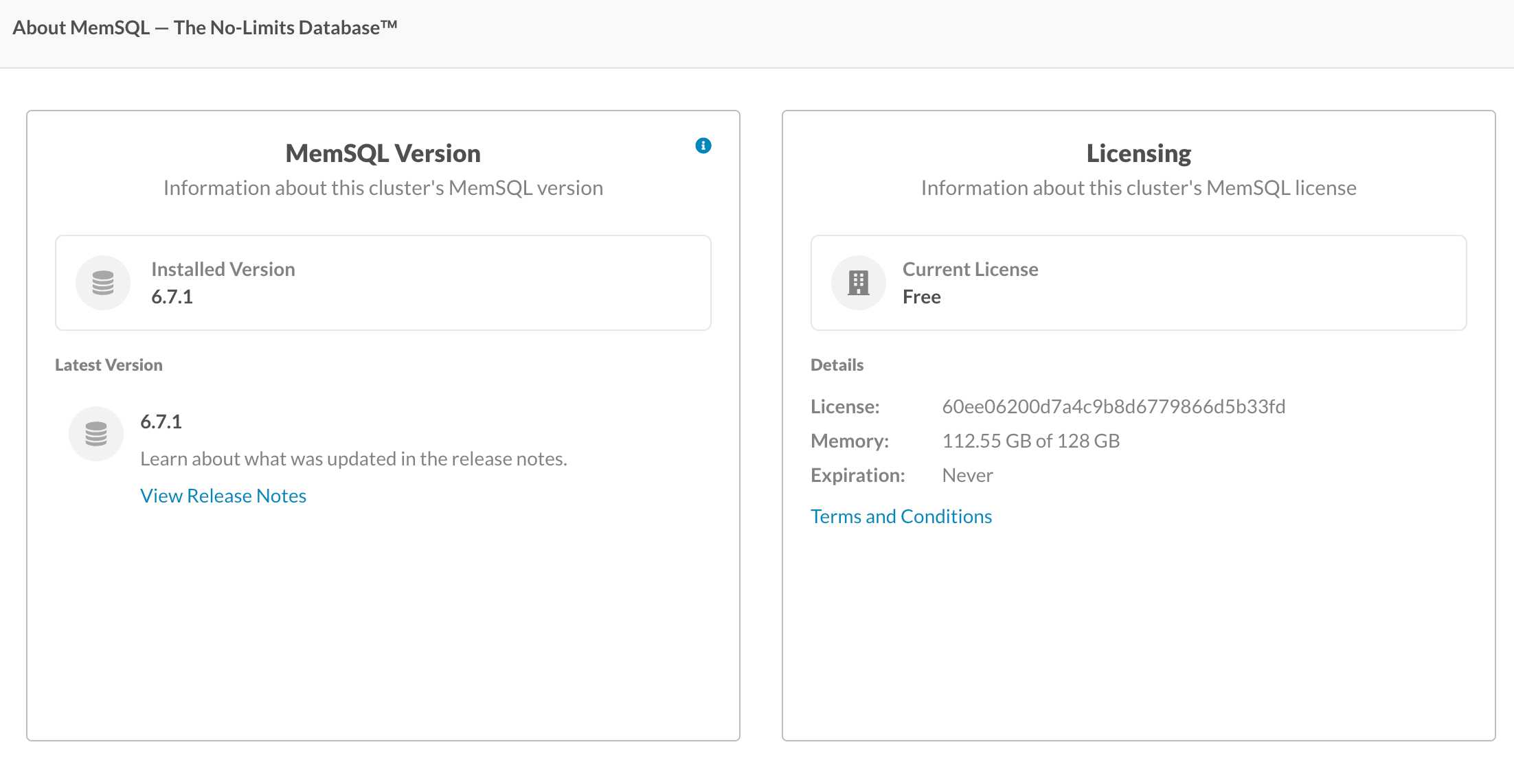The width and height of the screenshot is (1514, 784).
Task: Click the About MemSQL page title
Action: [205, 27]
